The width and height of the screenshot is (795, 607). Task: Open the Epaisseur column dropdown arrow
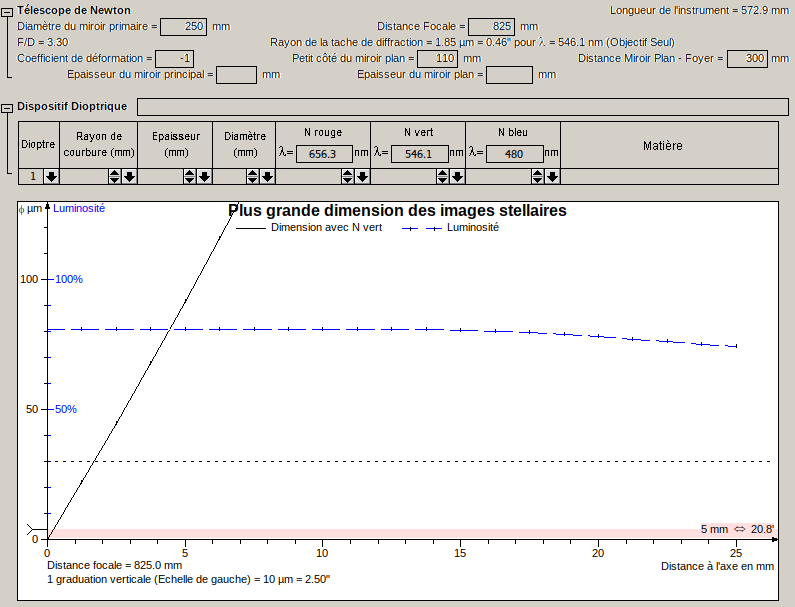click(204, 176)
